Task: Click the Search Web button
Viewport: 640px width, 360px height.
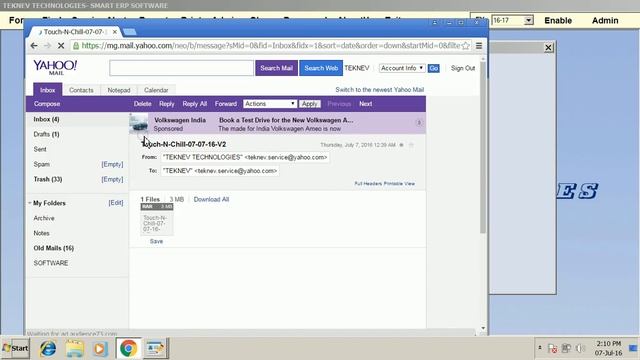Action: pos(321,68)
